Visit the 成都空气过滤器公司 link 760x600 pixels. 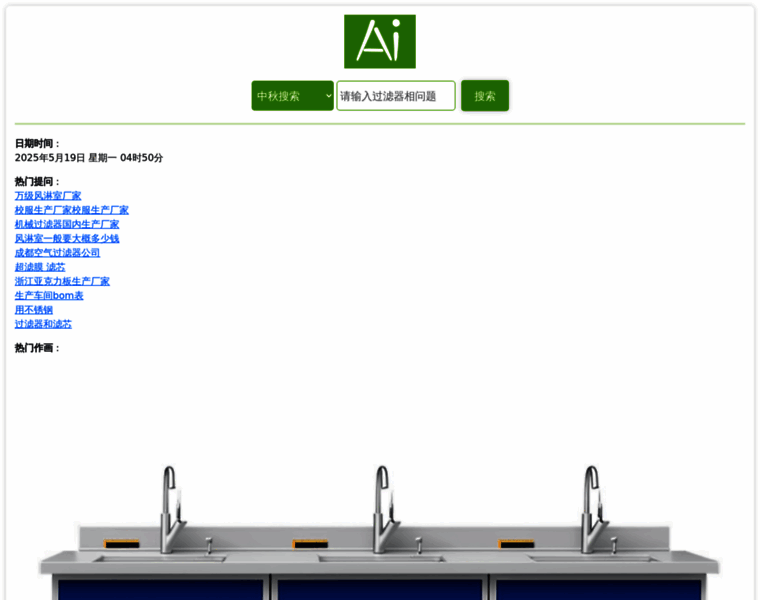pos(57,253)
